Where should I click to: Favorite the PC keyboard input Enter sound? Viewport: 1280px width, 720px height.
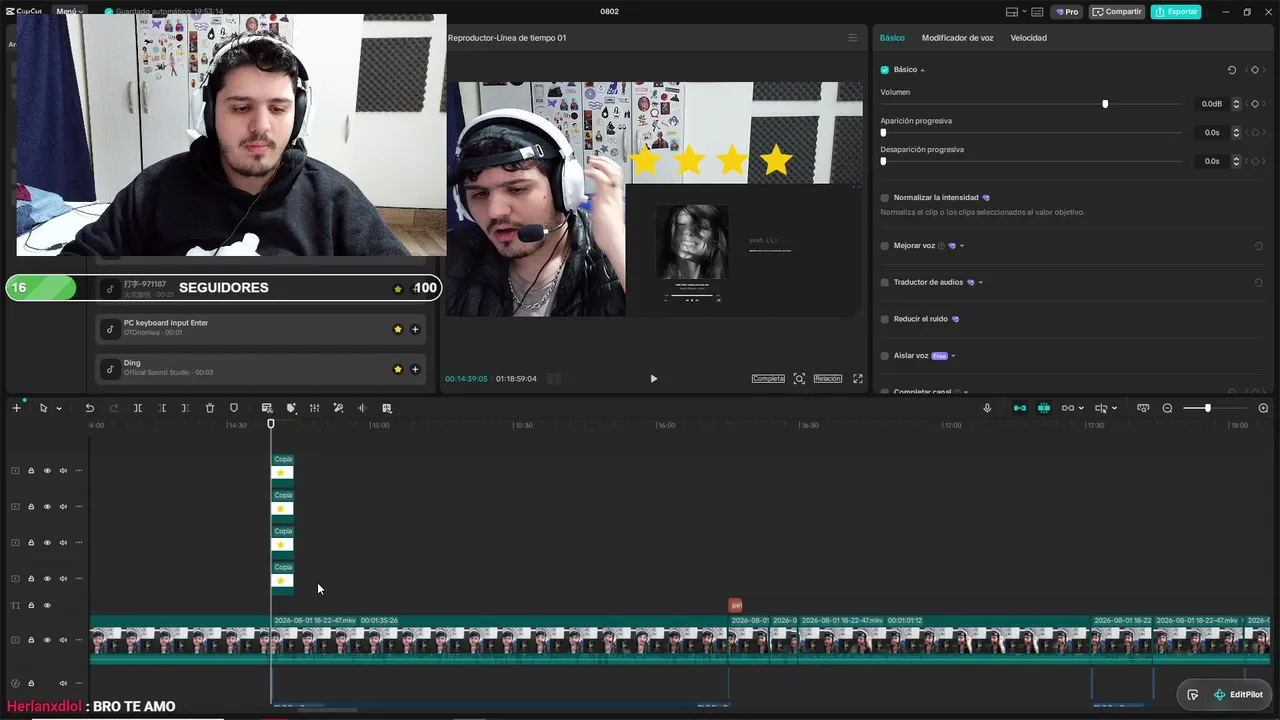pos(397,329)
